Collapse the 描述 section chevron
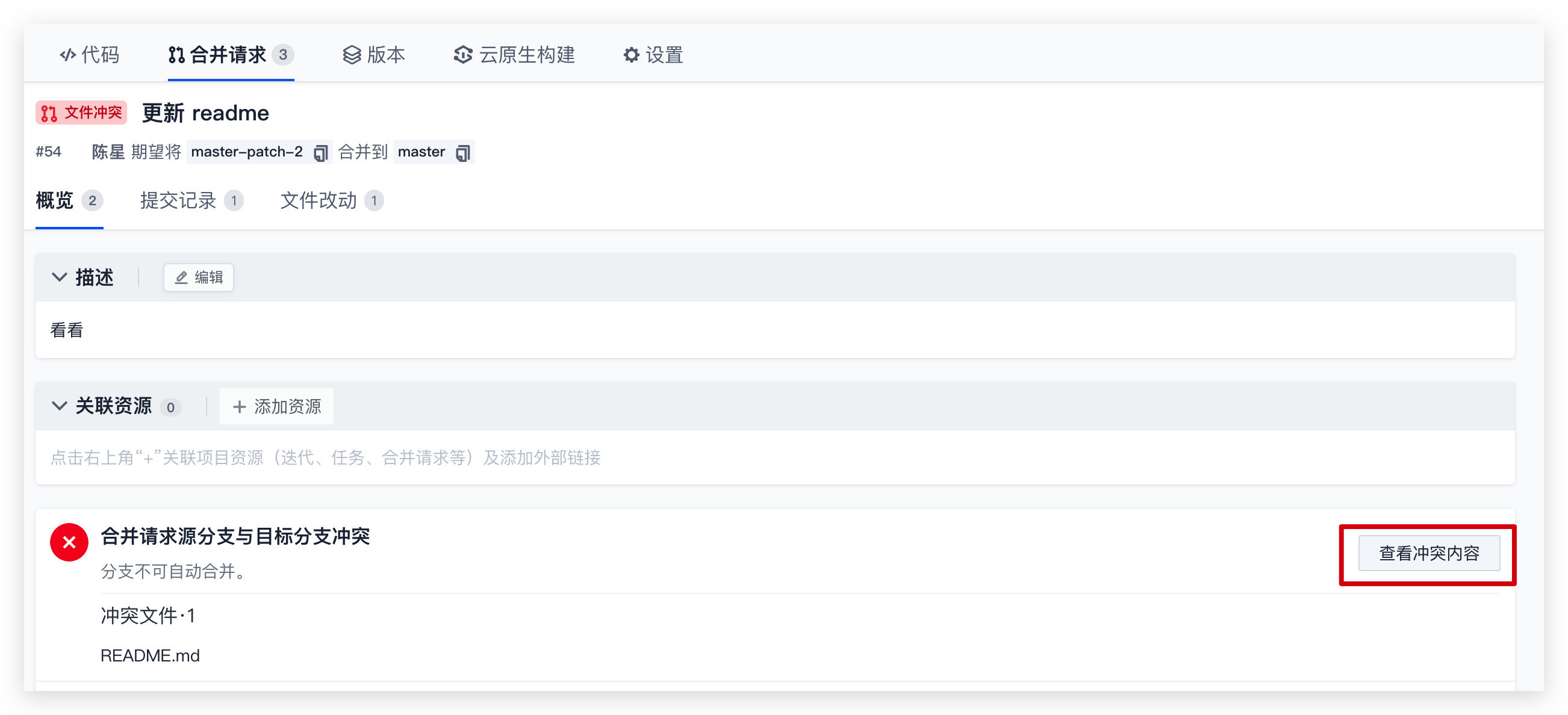 pos(59,277)
